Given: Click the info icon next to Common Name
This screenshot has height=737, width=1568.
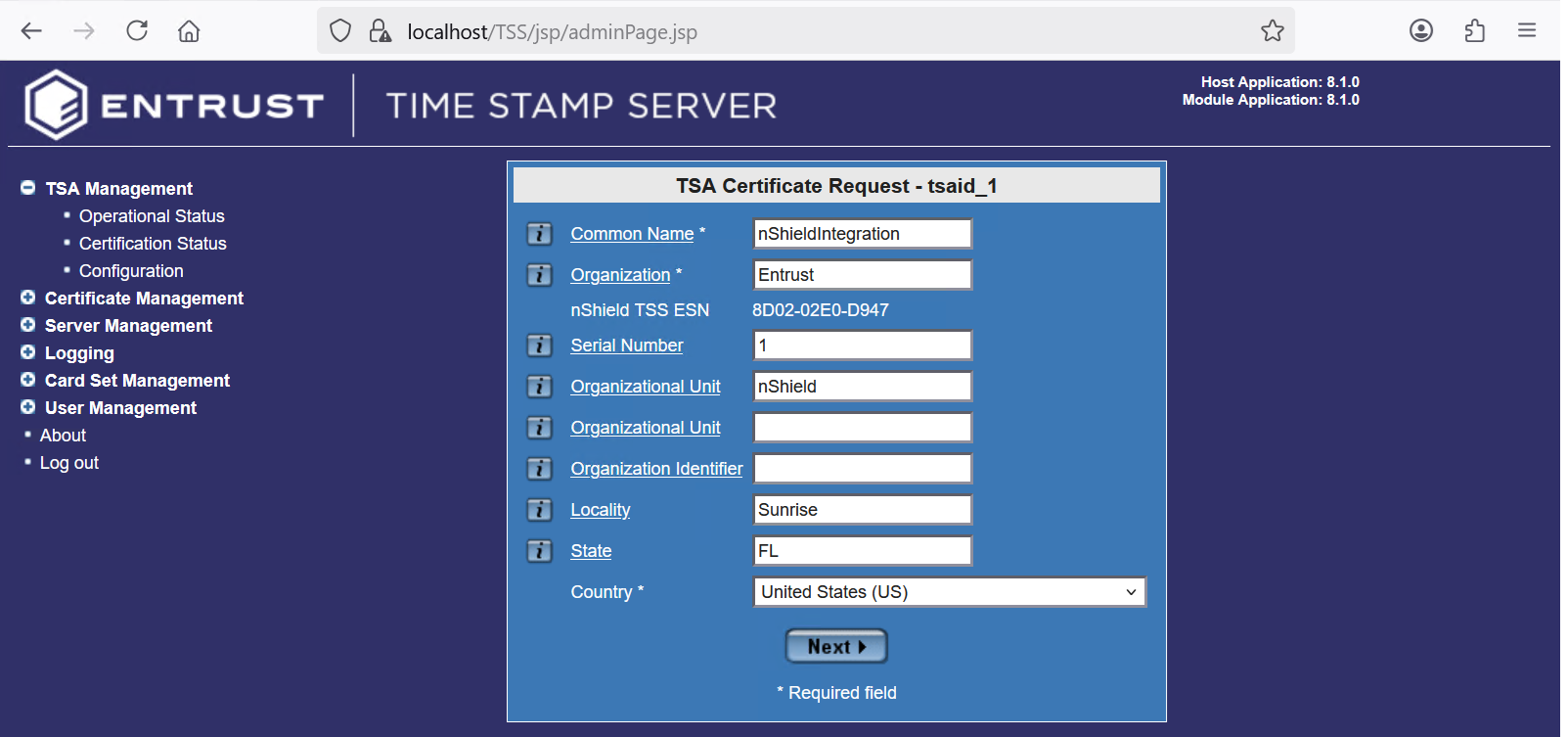Looking at the screenshot, I should click(539, 234).
